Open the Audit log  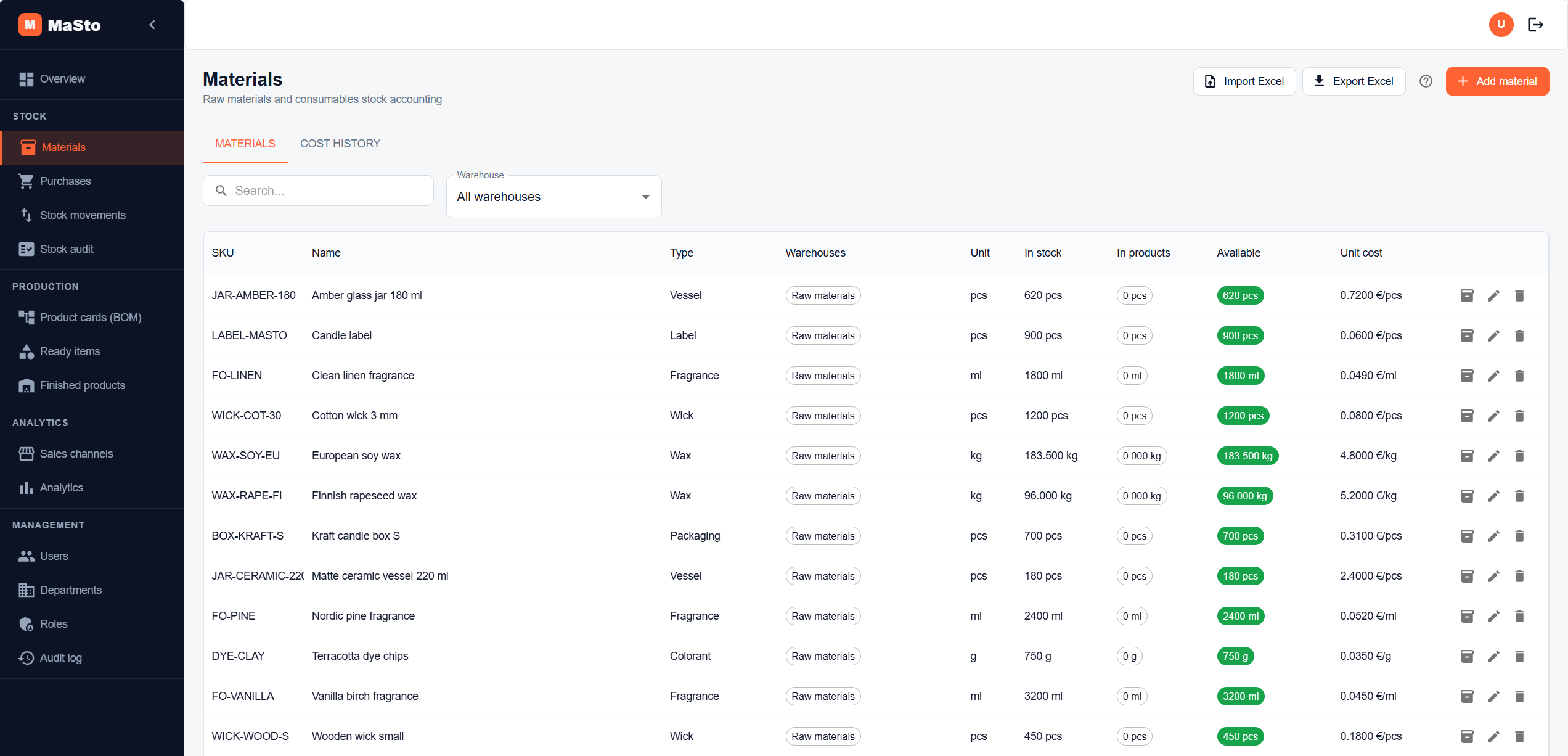[92, 658]
